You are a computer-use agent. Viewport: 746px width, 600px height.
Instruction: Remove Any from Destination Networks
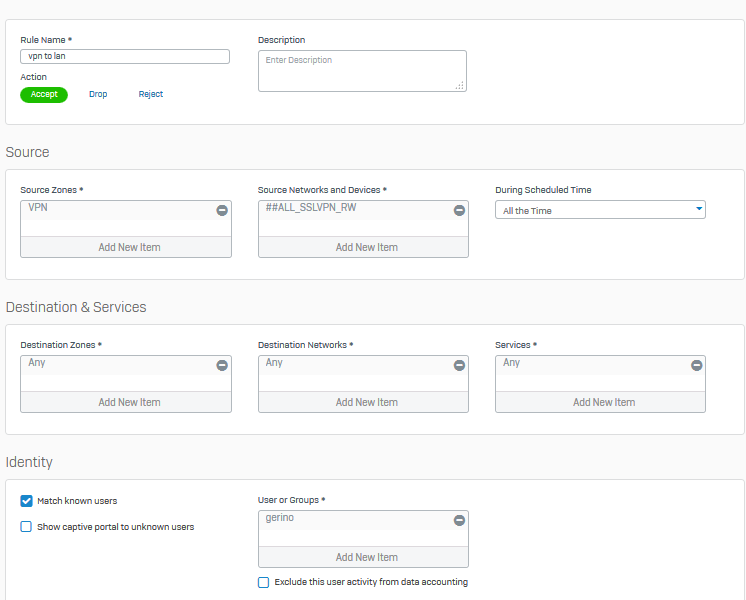459,365
